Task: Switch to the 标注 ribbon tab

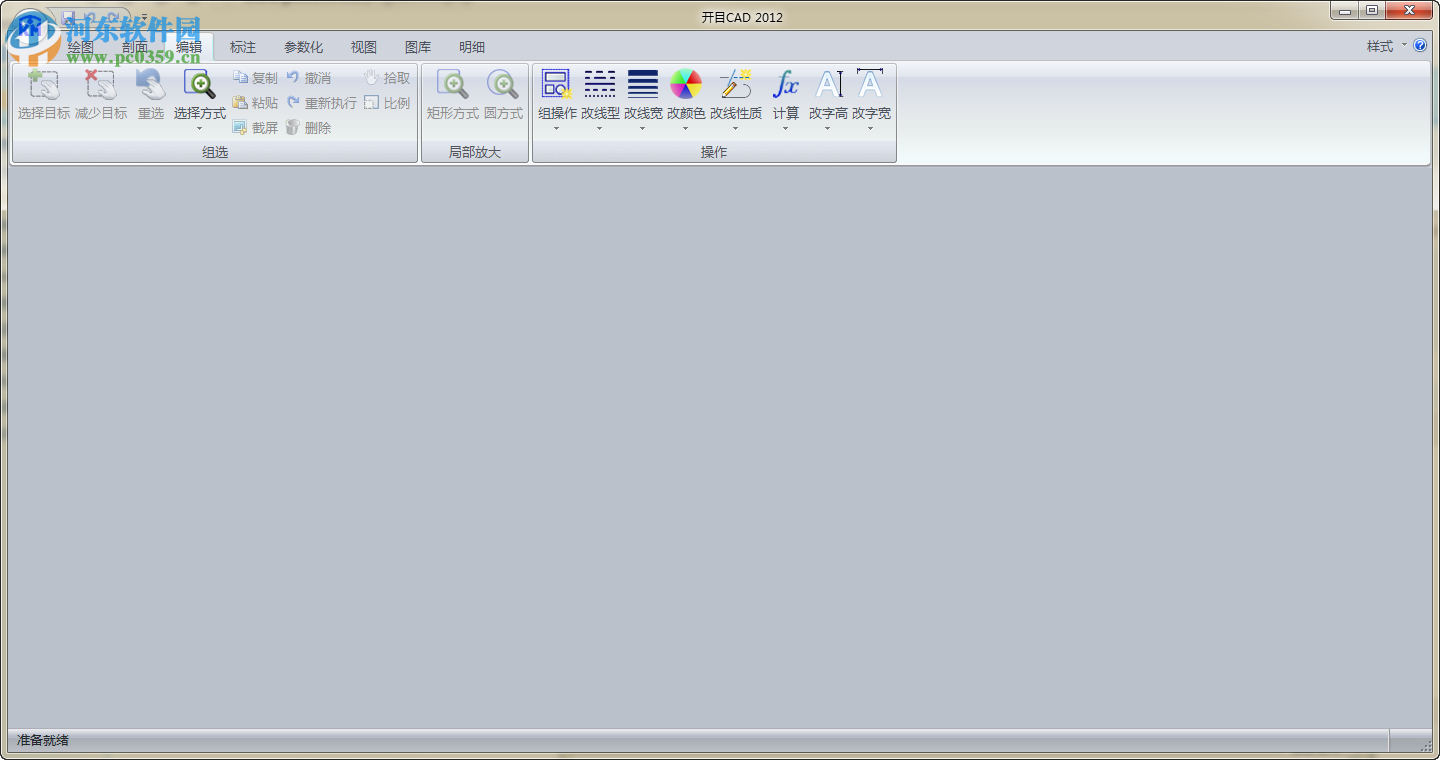Action: (243, 47)
